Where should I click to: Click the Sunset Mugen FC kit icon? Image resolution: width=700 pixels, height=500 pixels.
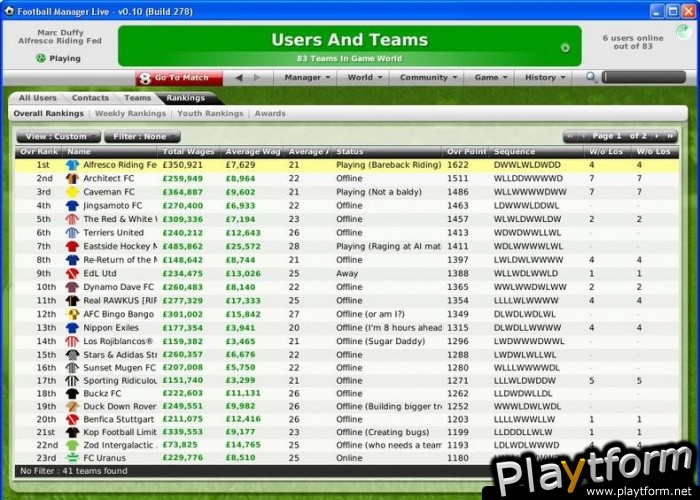[x=72, y=368]
